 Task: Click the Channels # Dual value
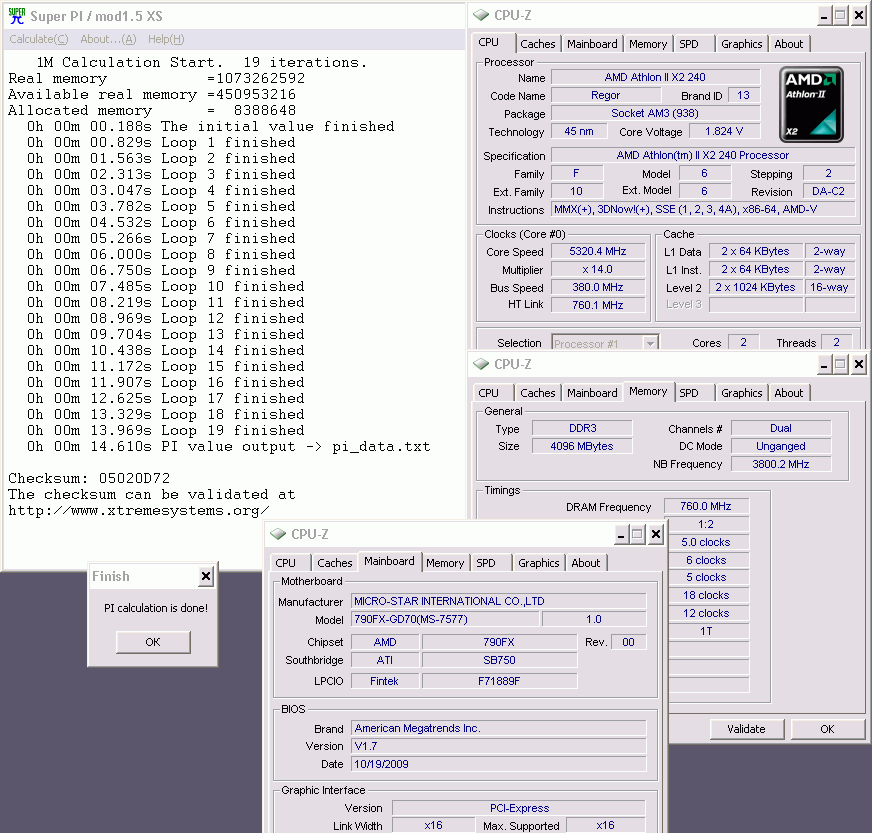(x=781, y=428)
